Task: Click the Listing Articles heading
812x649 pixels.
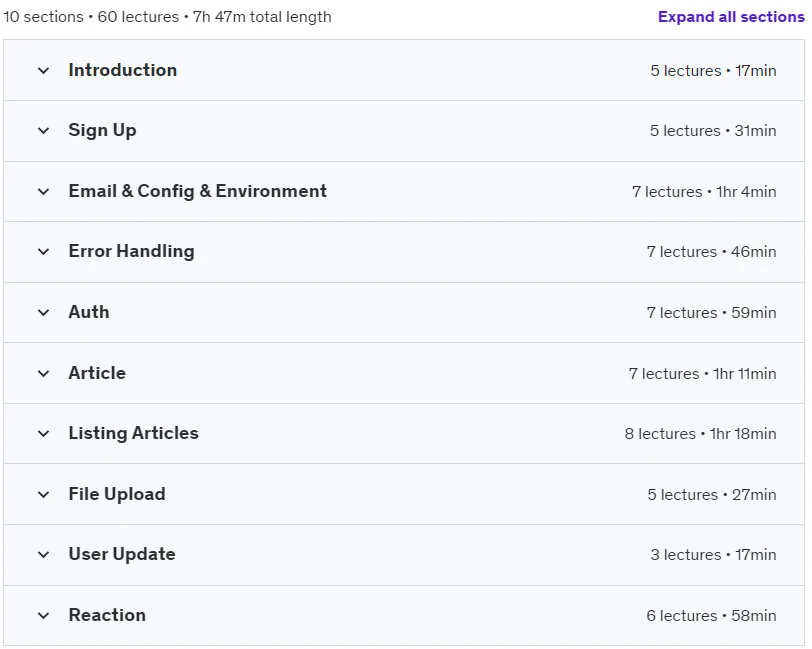Action: tap(134, 434)
